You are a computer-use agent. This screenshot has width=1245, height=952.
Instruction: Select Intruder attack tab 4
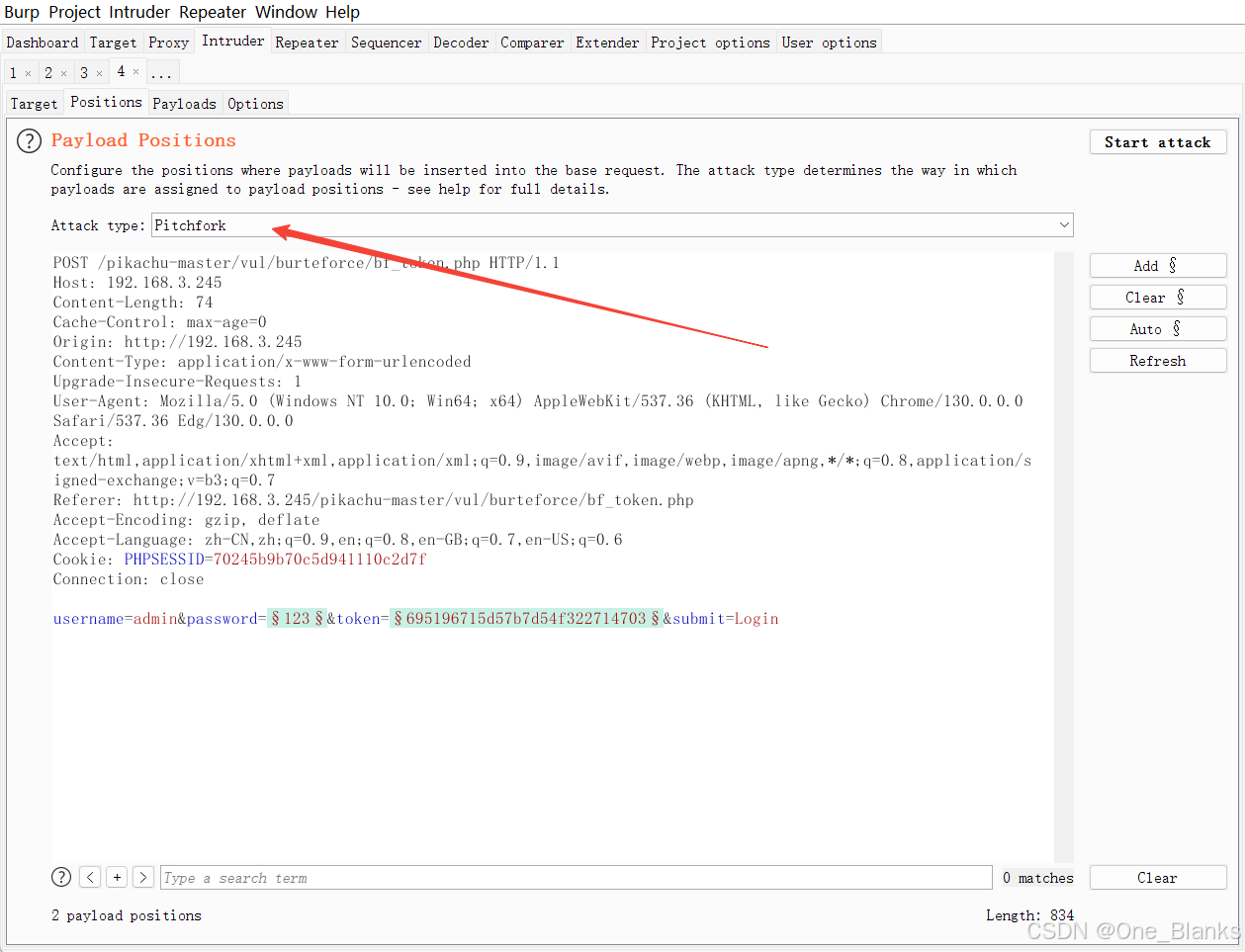tap(121, 71)
